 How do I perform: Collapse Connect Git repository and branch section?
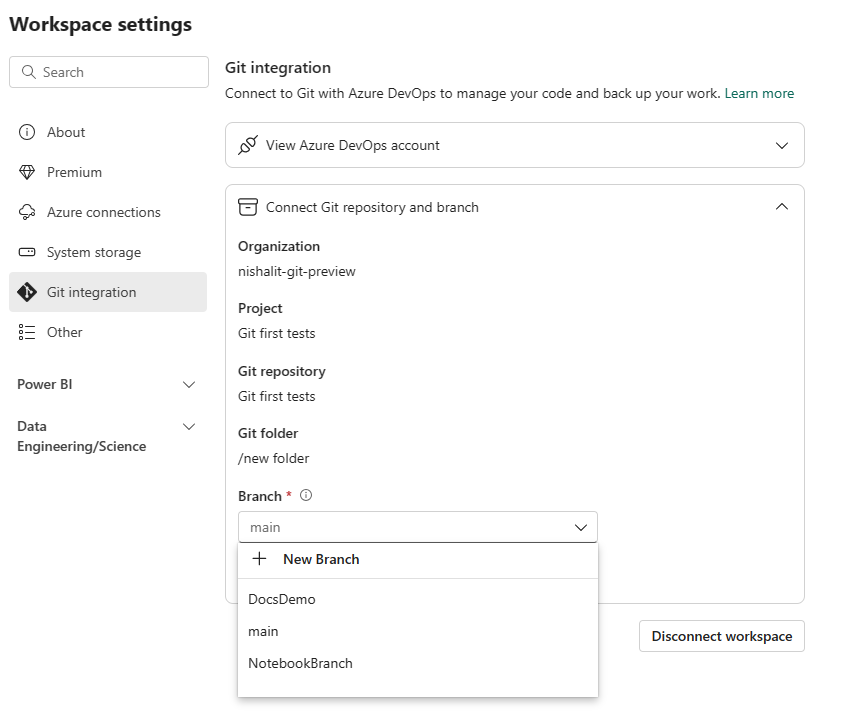tap(782, 207)
